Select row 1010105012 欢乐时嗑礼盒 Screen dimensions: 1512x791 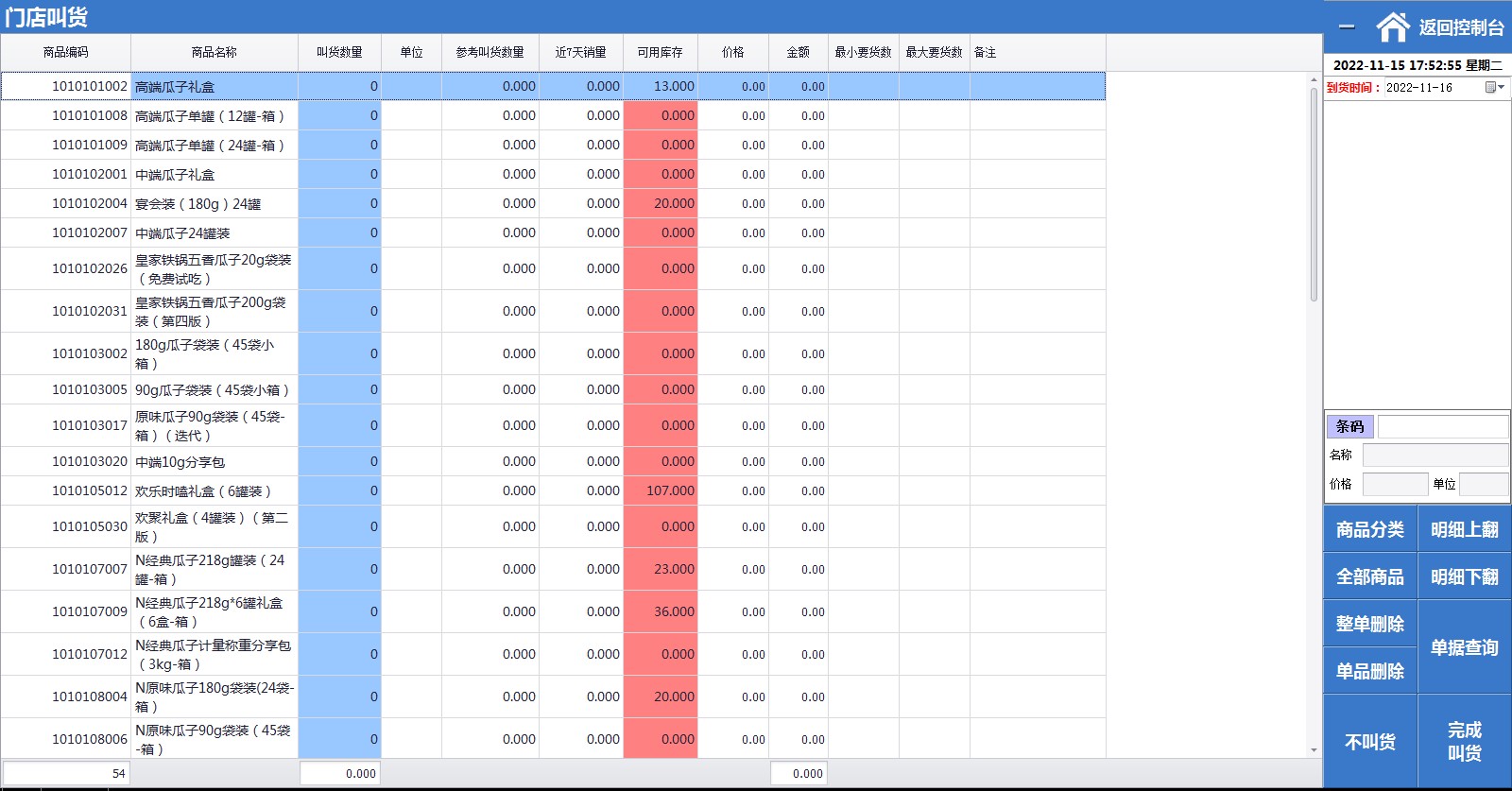(x=553, y=490)
